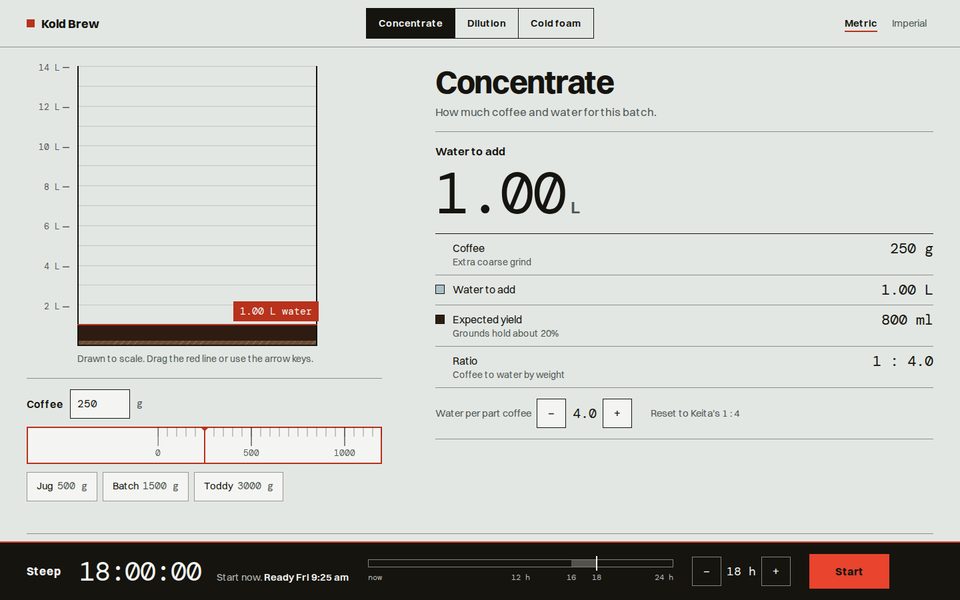The width and height of the screenshot is (960, 600).
Task: Click the red Kold Brew logo square
Action: [31, 23]
